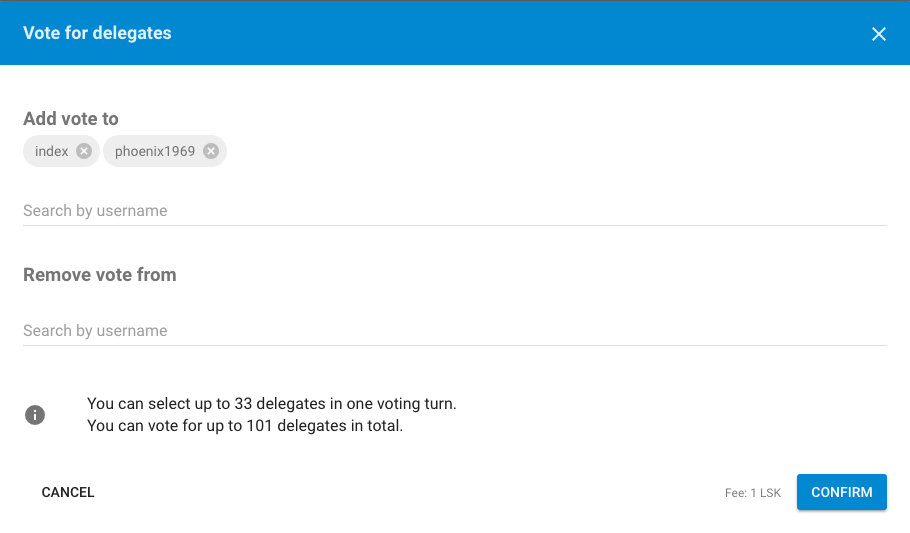This screenshot has width=910, height=533.
Task: Select the index chip label
Action: [52, 151]
